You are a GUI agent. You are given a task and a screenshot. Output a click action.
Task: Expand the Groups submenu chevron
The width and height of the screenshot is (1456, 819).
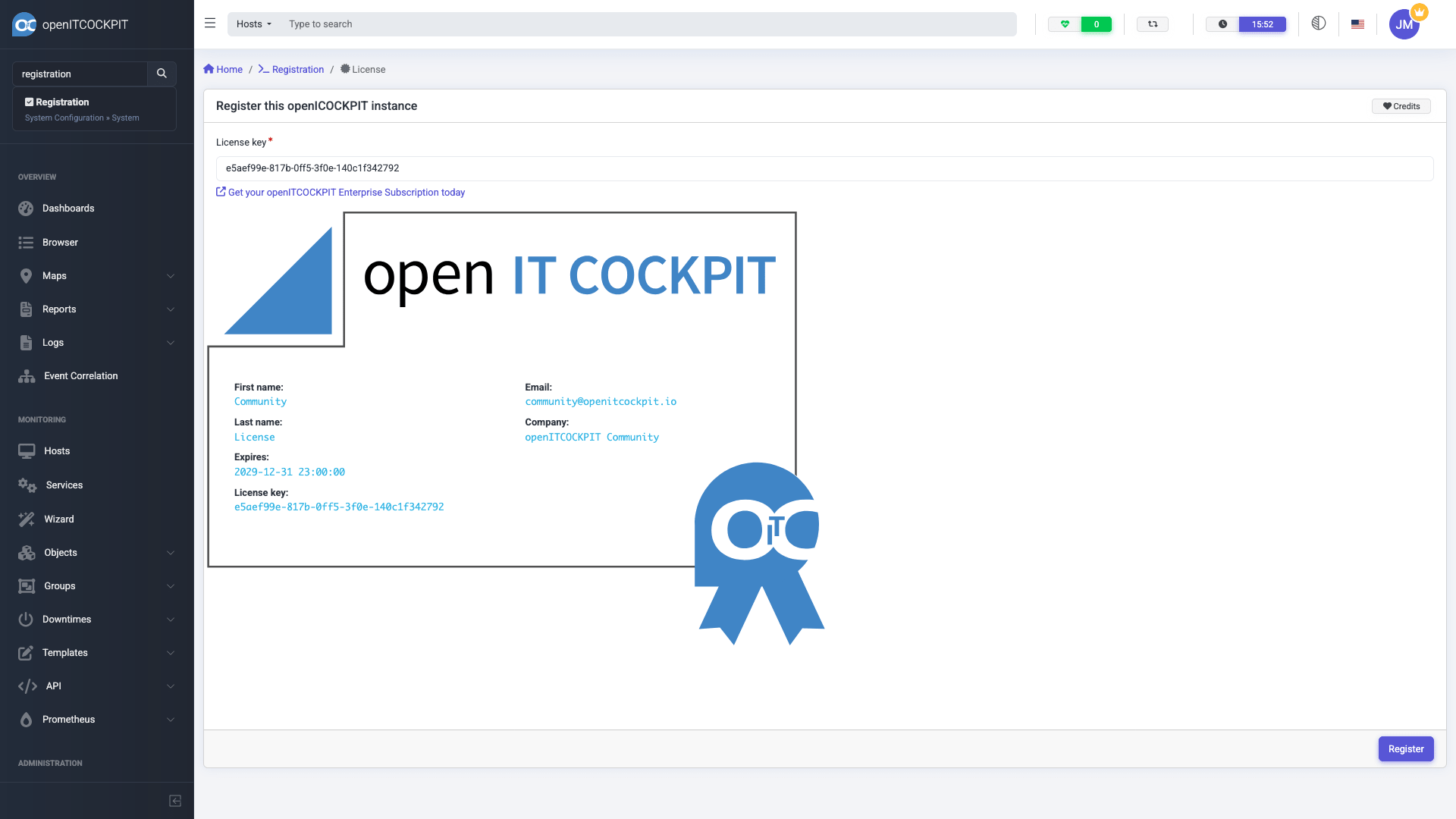[x=171, y=586]
